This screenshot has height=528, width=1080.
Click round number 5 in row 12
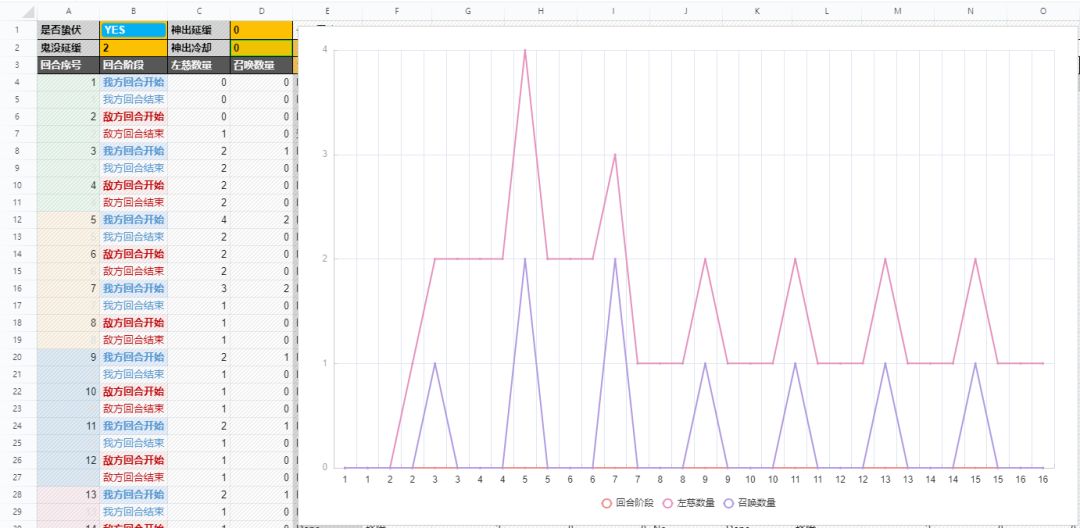point(68,220)
